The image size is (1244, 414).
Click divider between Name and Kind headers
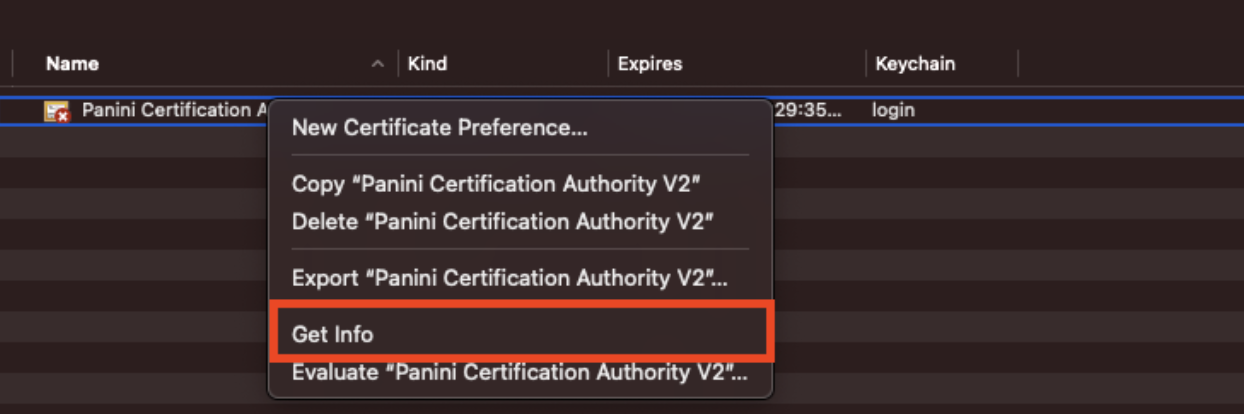point(398,64)
